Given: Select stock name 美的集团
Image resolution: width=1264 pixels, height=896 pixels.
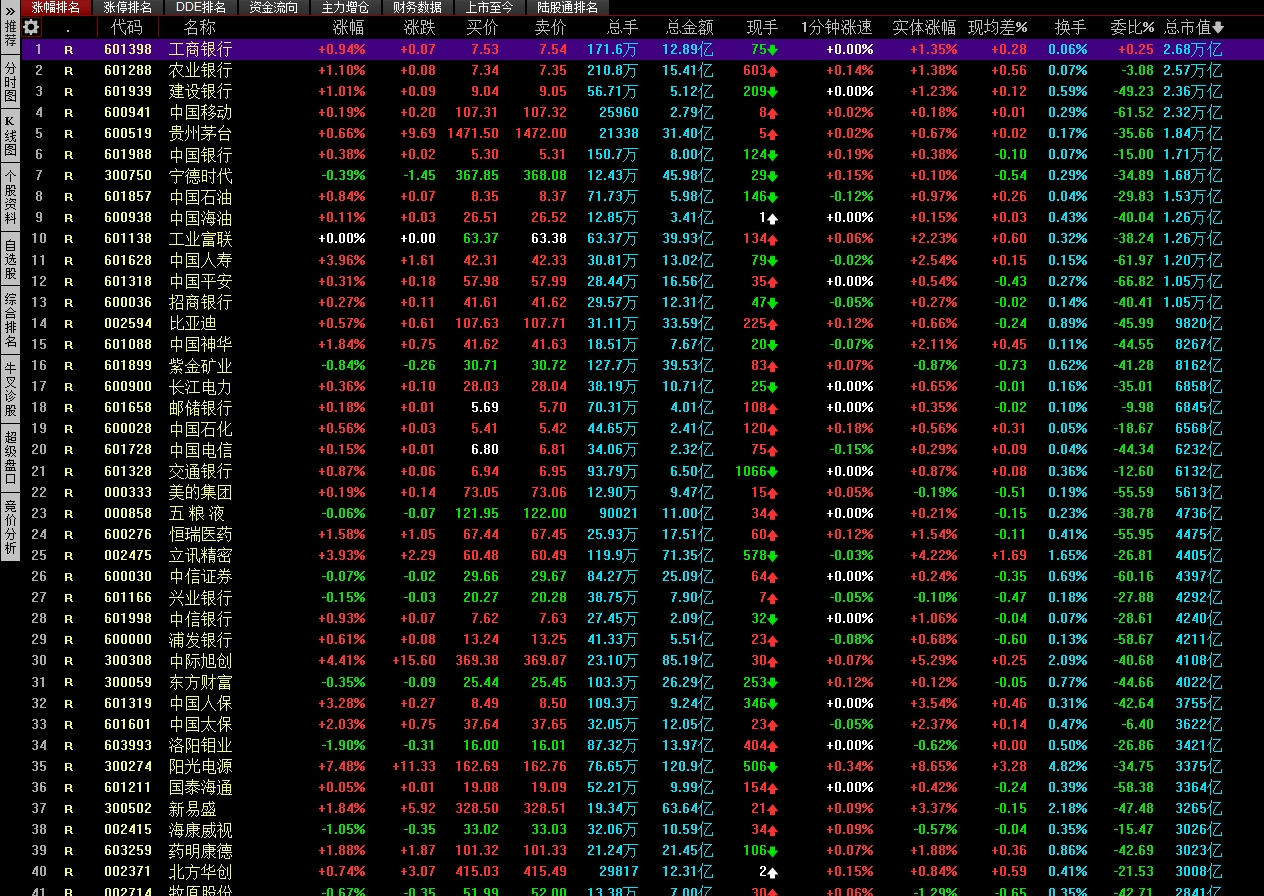Looking at the screenshot, I should (200, 492).
